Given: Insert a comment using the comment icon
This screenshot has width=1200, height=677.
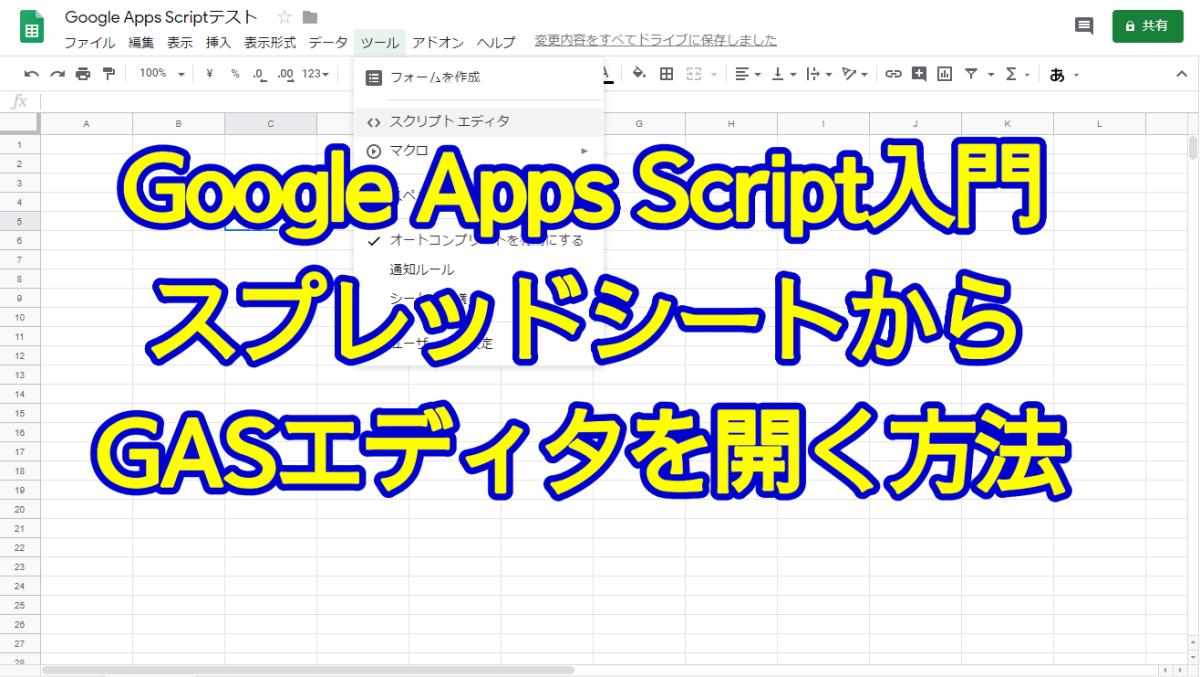Looking at the screenshot, I should (x=920, y=73).
